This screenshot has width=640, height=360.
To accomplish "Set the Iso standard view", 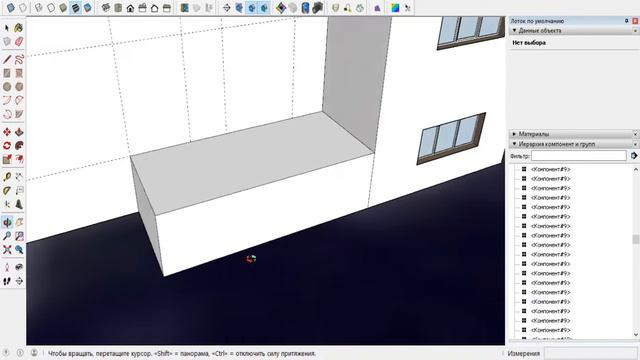I will point(106,7).
